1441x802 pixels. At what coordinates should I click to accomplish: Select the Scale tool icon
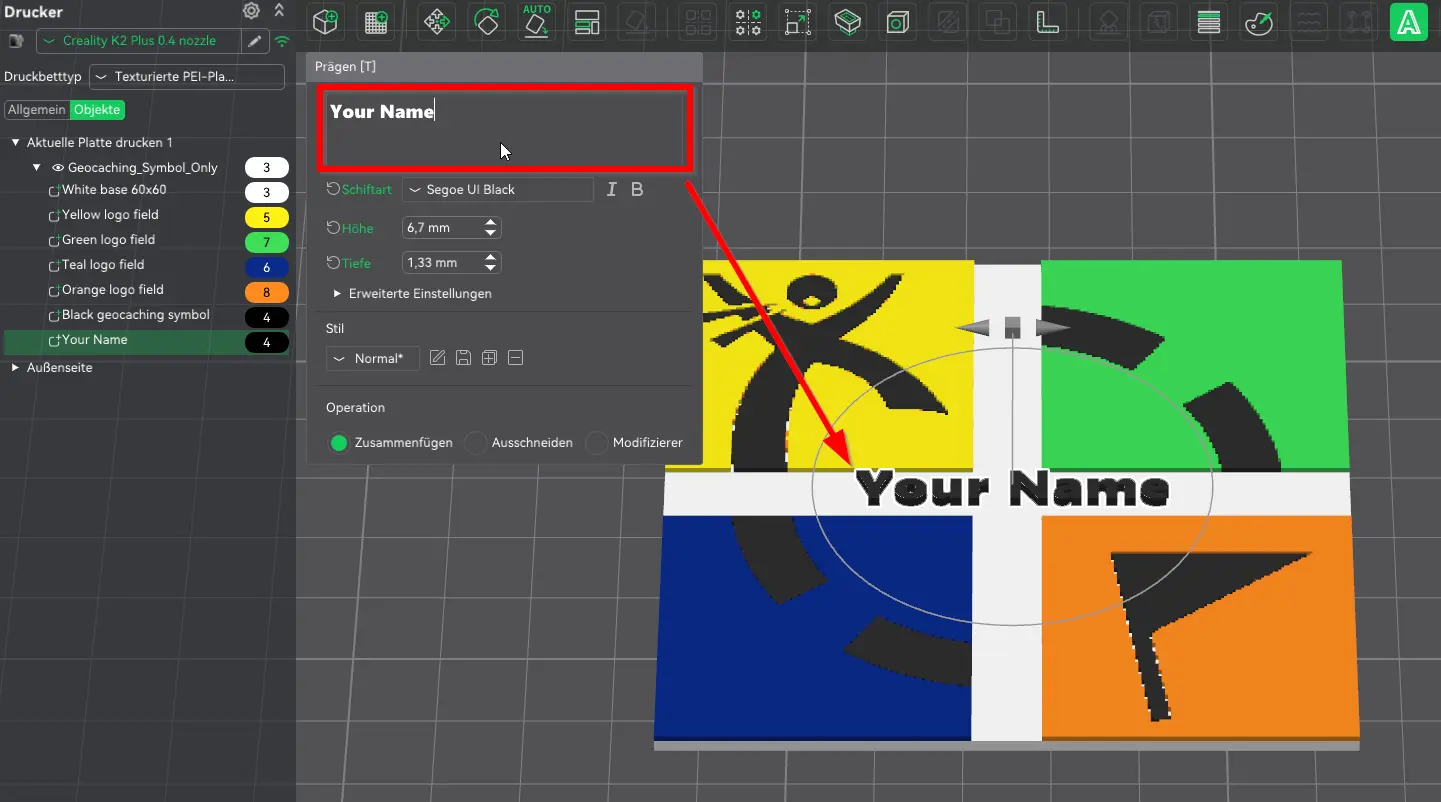click(798, 22)
